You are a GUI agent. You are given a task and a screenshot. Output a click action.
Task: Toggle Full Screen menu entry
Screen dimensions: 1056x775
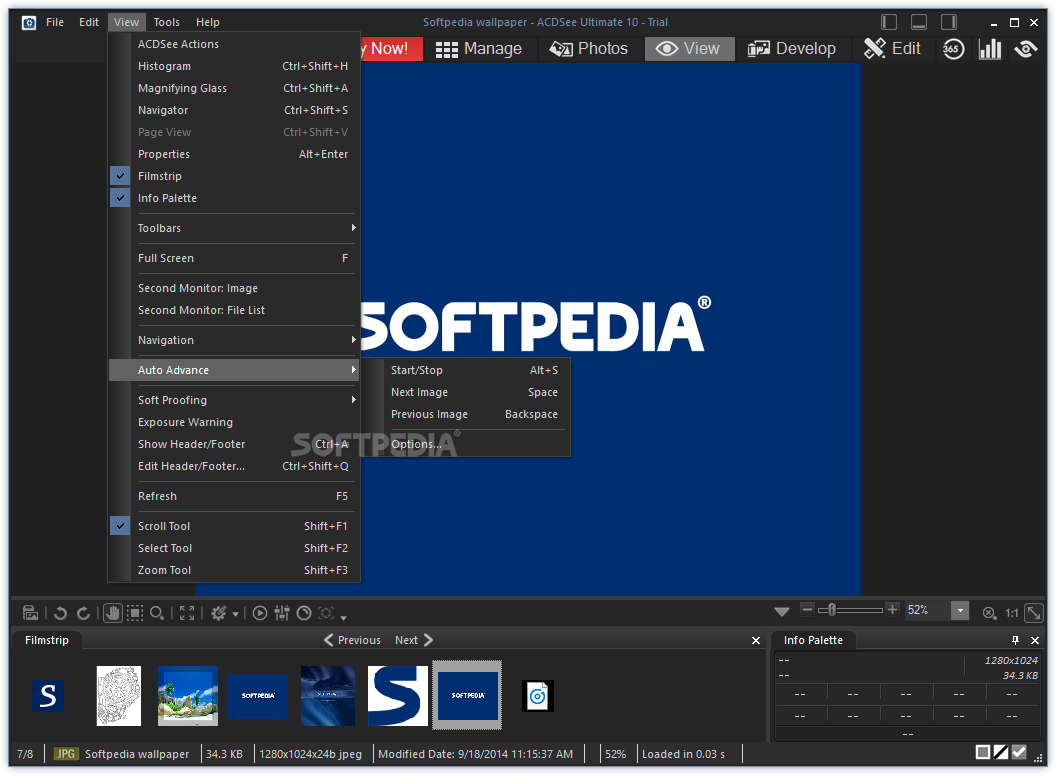pyautogui.click(x=233, y=258)
